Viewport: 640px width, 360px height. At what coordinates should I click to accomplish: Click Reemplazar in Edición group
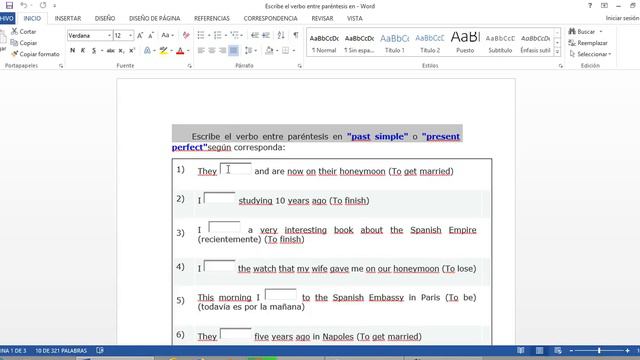[588, 43]
